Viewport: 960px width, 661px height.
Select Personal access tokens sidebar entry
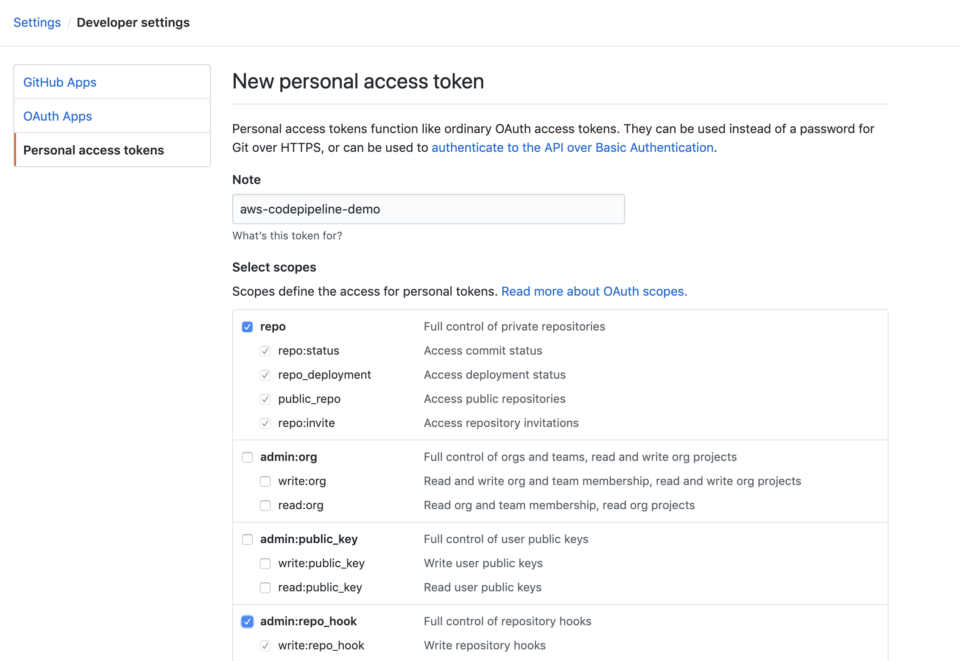click(94, 149)
